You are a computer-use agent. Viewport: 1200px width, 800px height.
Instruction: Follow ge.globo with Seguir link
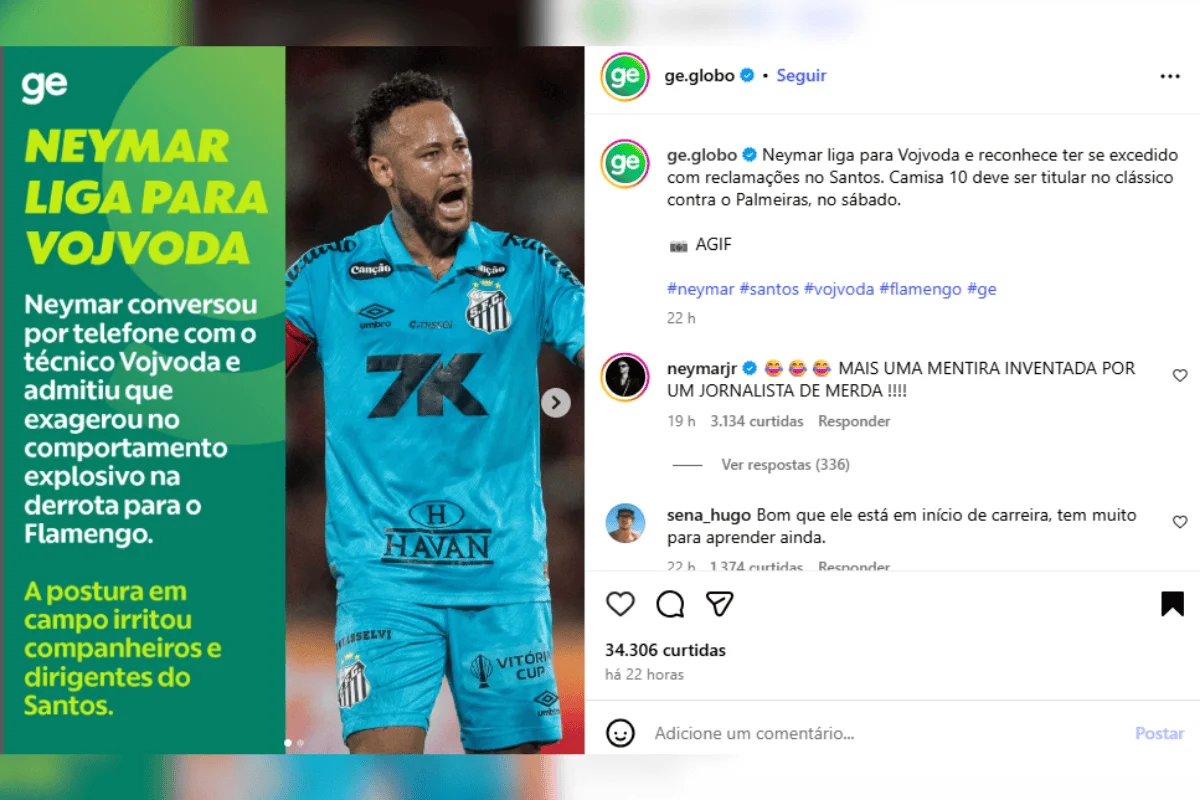801,76
